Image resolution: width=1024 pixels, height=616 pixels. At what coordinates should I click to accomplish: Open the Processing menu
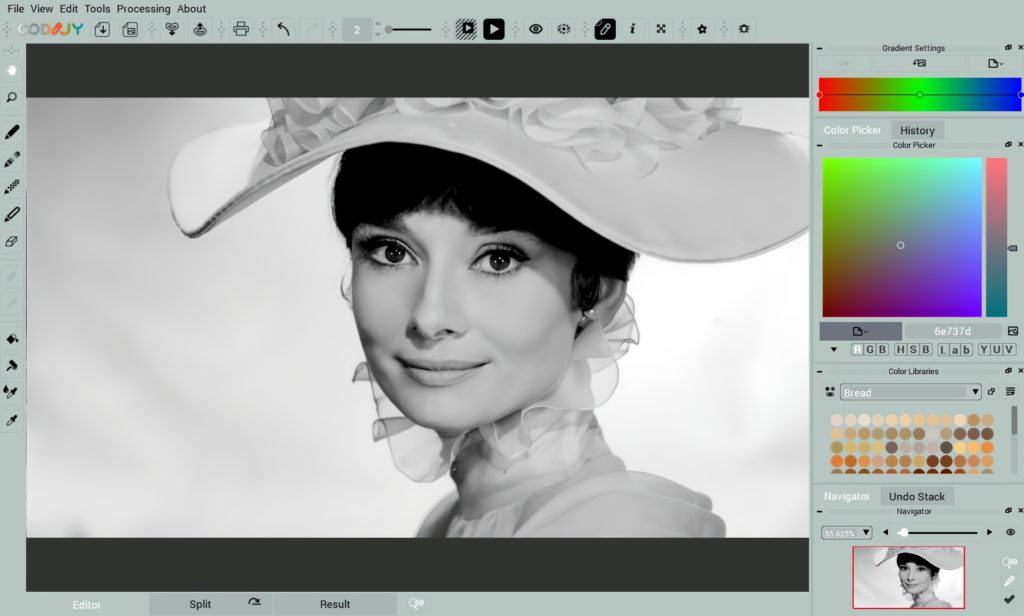click(x=144, y=8)
